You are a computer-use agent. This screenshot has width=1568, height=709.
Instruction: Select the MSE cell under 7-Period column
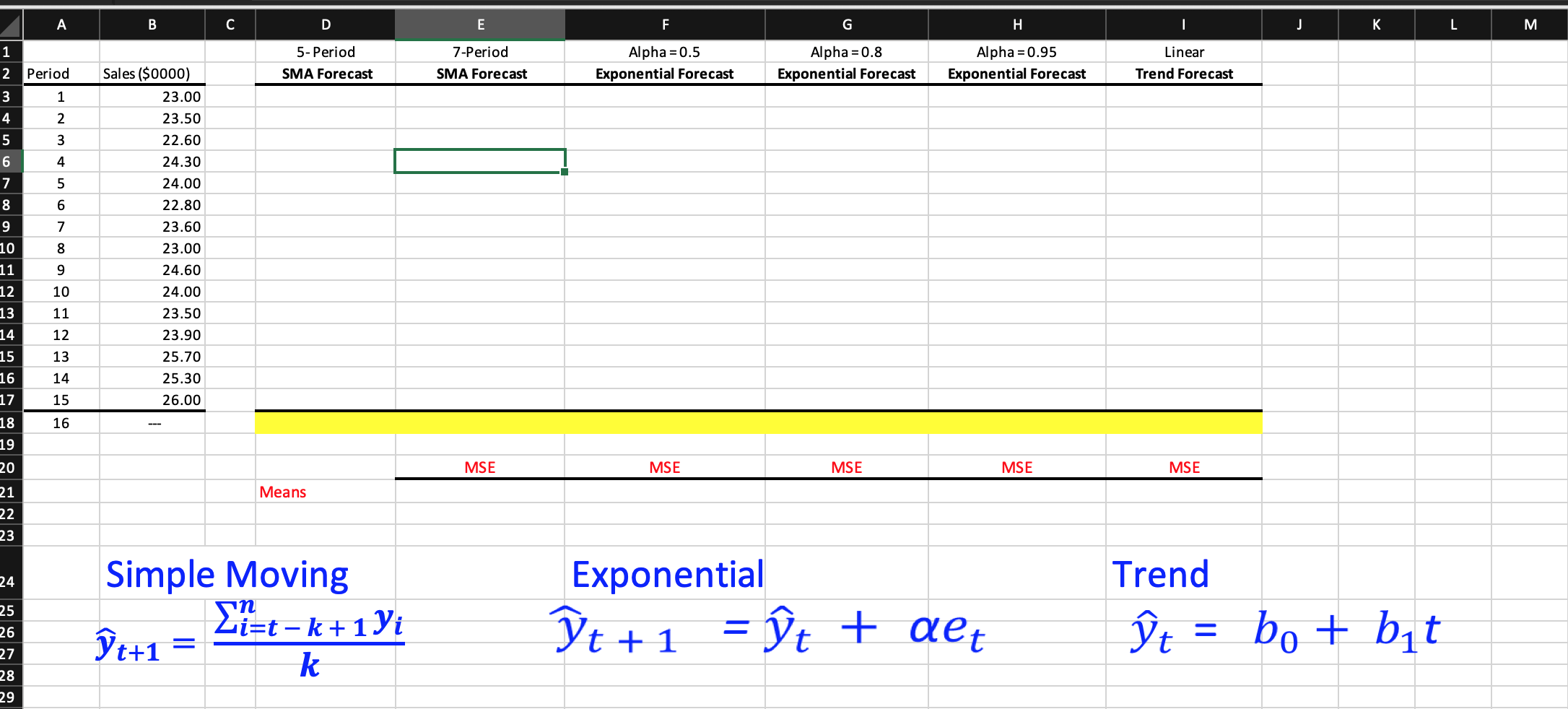tap(479, 466)
